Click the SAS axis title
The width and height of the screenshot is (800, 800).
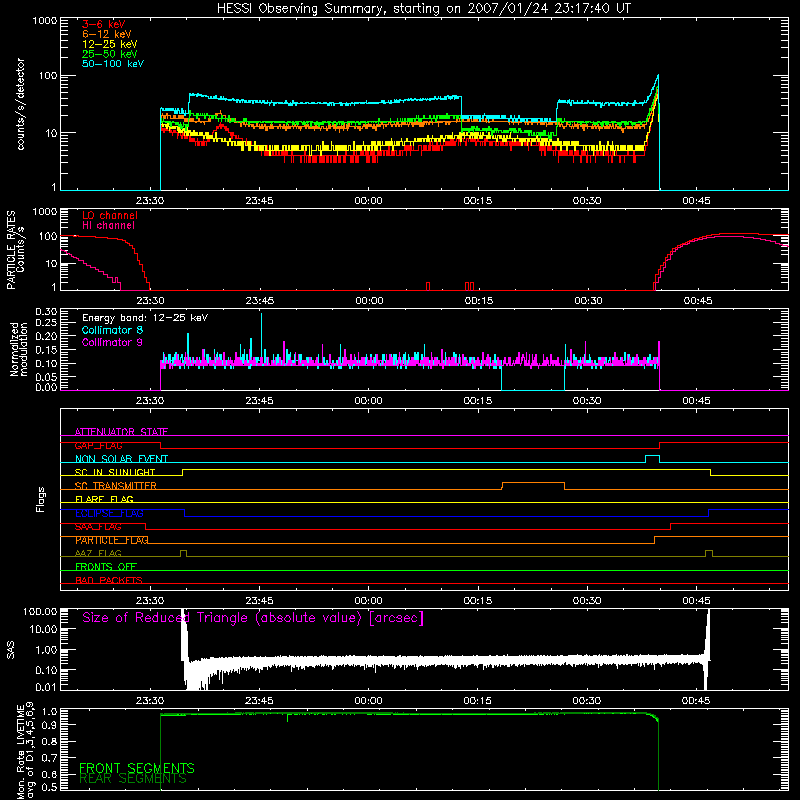pyautogui.click(x=11, y=650)
